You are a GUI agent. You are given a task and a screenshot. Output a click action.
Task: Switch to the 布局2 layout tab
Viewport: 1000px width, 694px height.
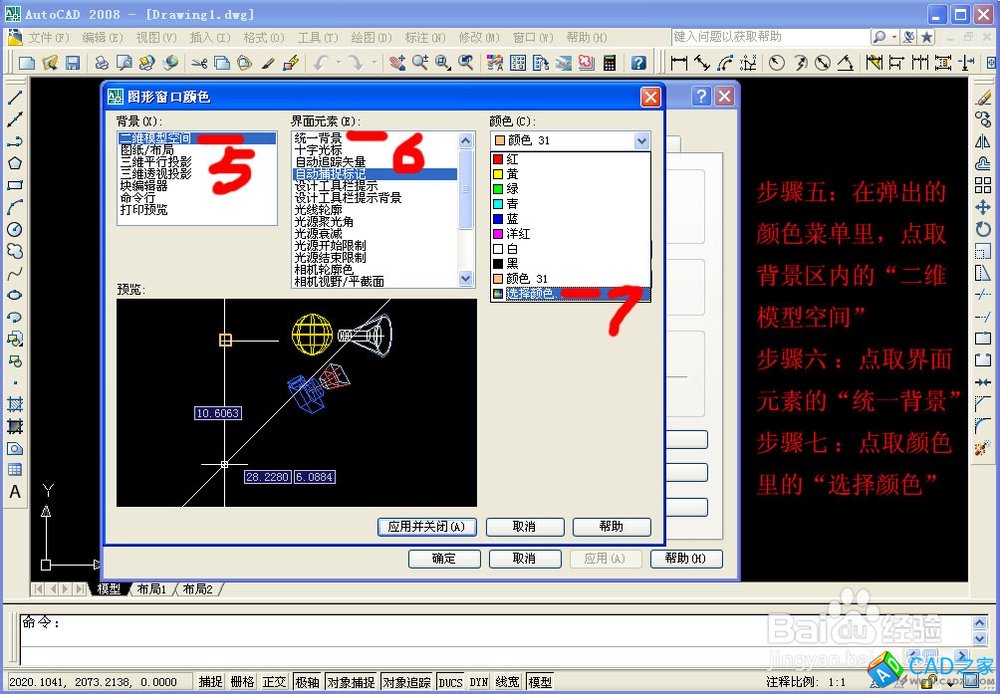[197, 589]
